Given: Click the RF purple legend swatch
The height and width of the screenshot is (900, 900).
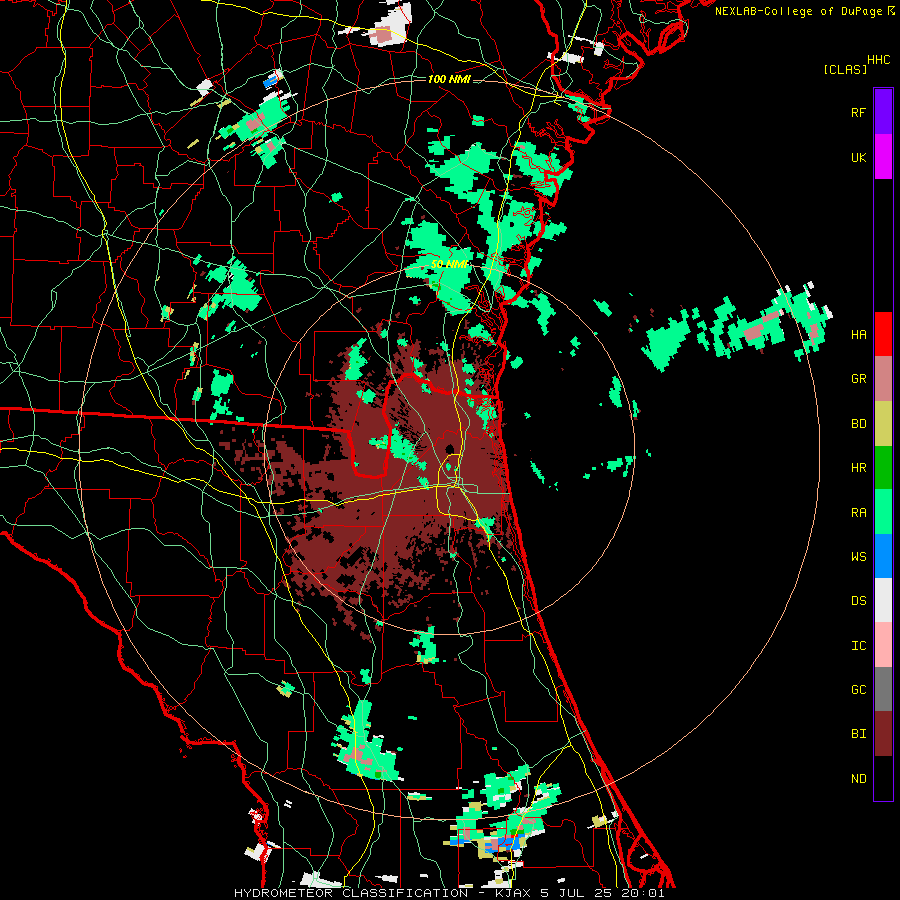Looking at the screenshot, I should pyautogui.click(x=883, y=112).
